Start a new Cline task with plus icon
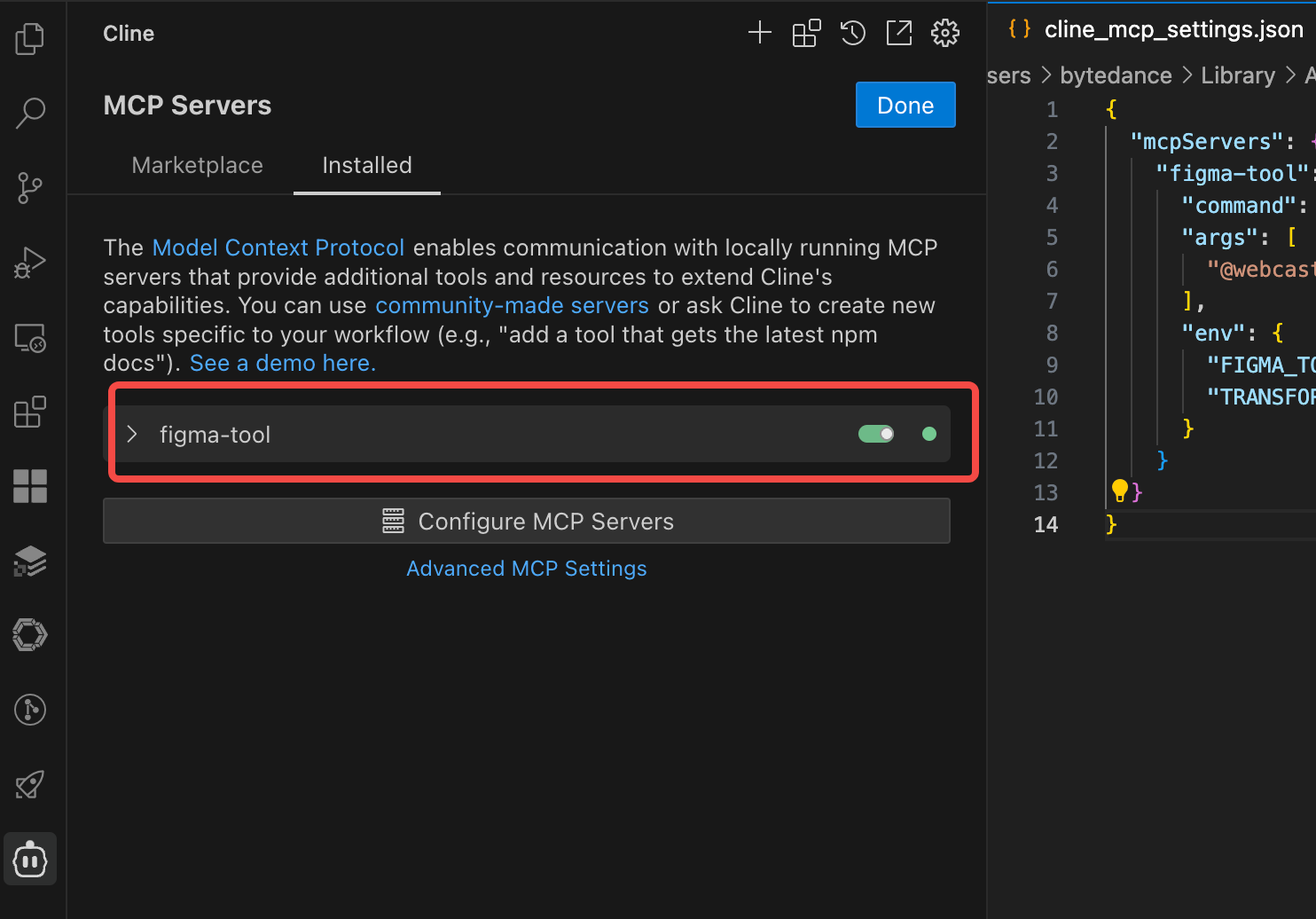The image size is (1316, 919). [x=760, y=34]
